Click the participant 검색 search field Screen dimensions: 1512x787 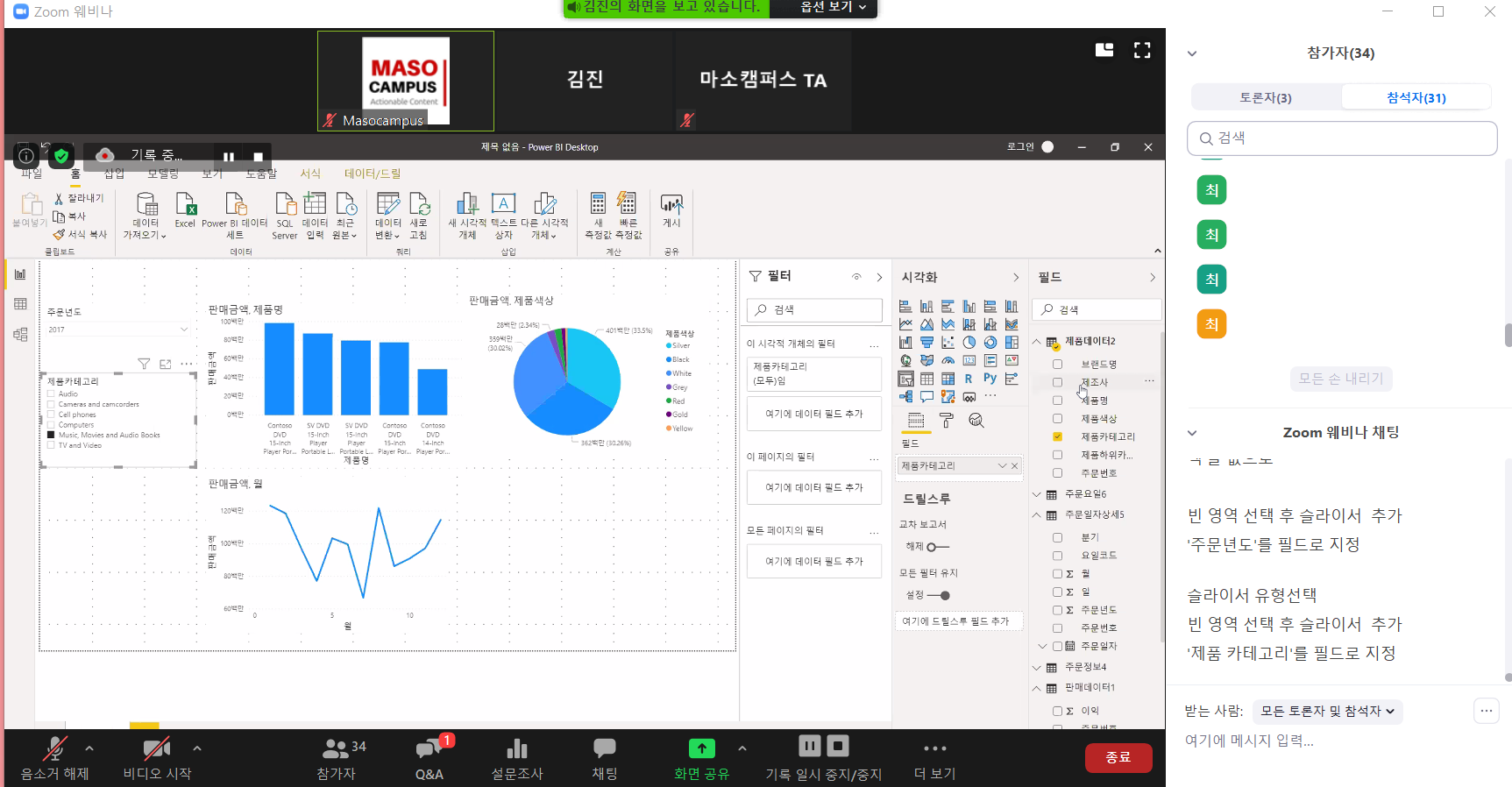(1342, 138)
